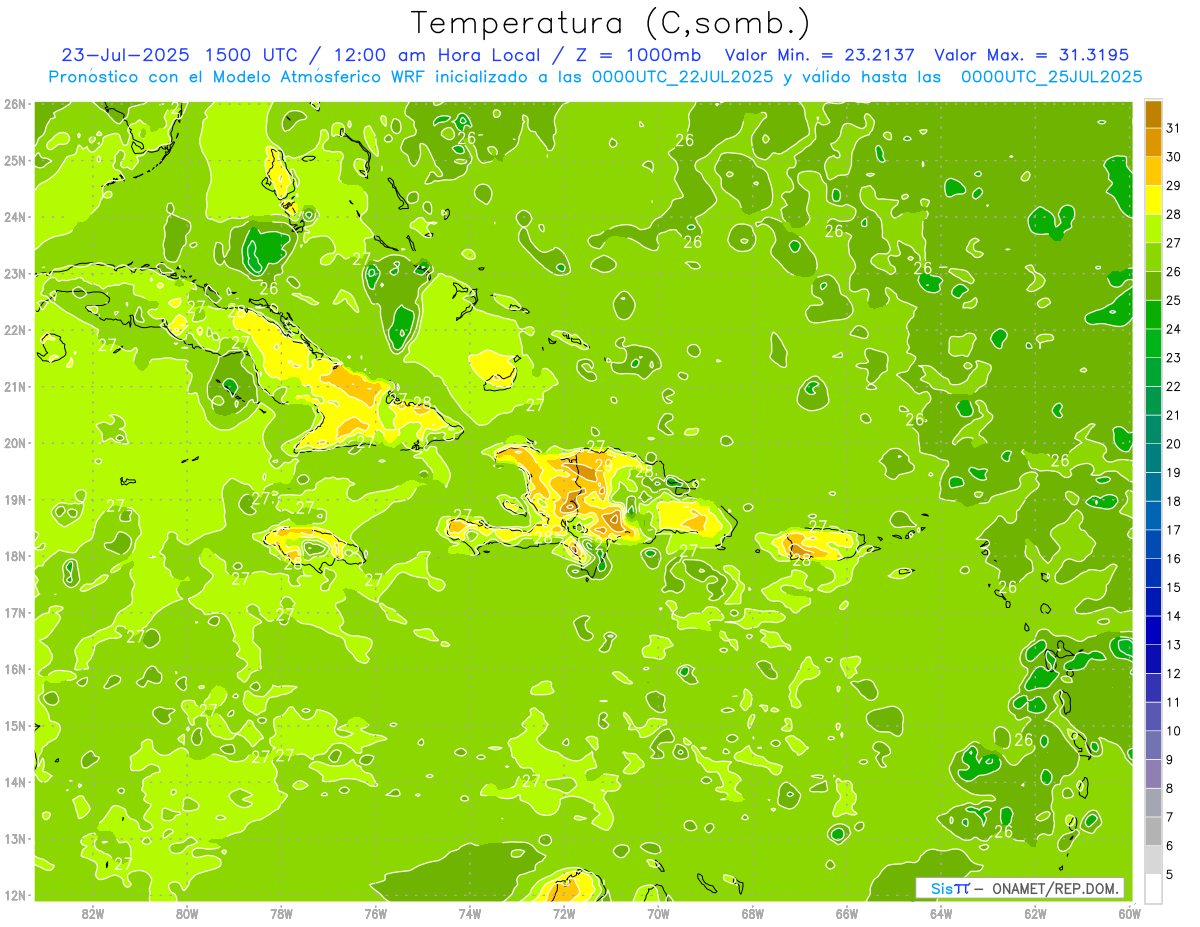
Task: Select the legend value '27'
Action: [1174, 243]
